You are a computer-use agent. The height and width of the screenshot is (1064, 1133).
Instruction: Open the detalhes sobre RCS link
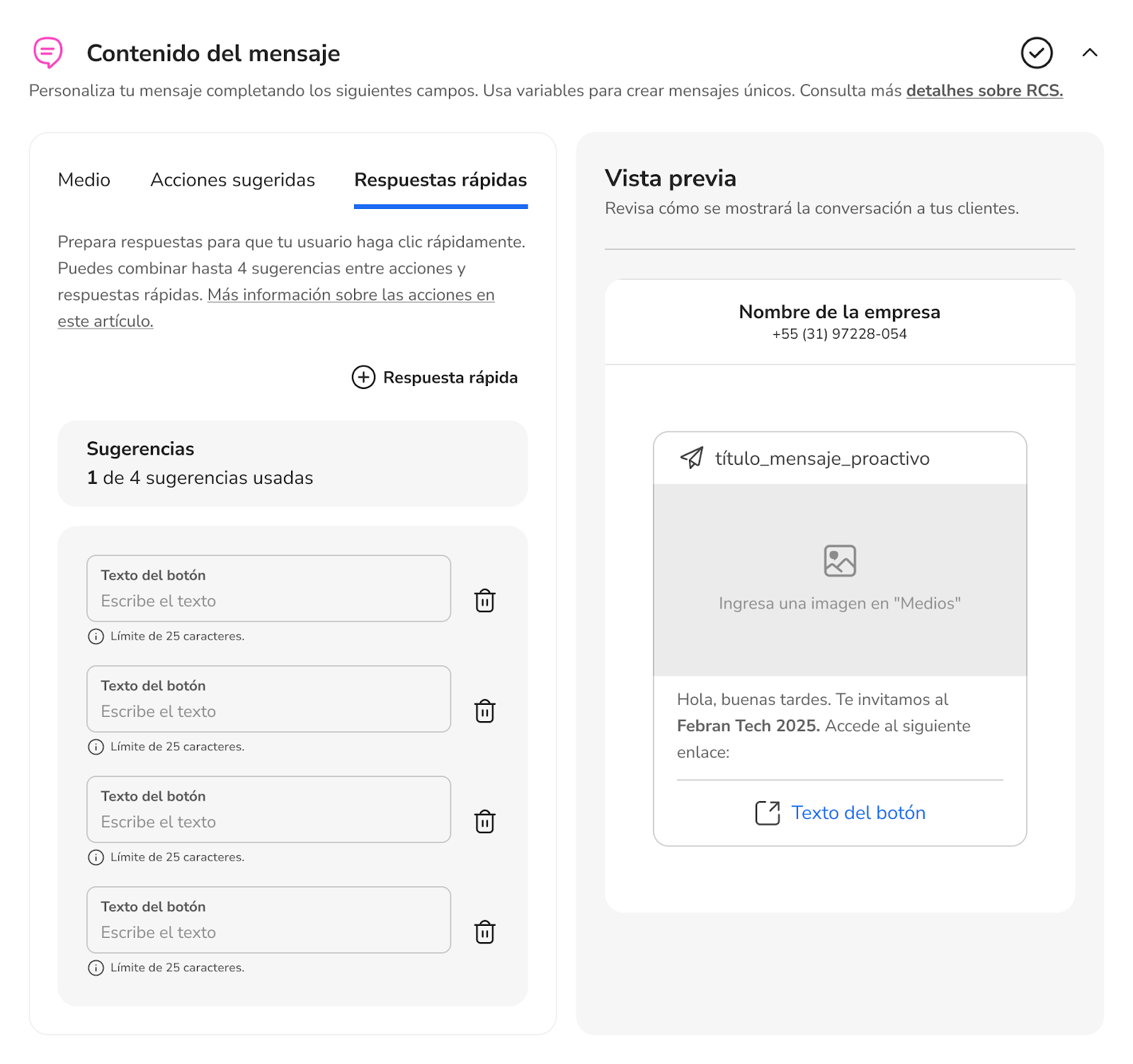click(984, 91)
